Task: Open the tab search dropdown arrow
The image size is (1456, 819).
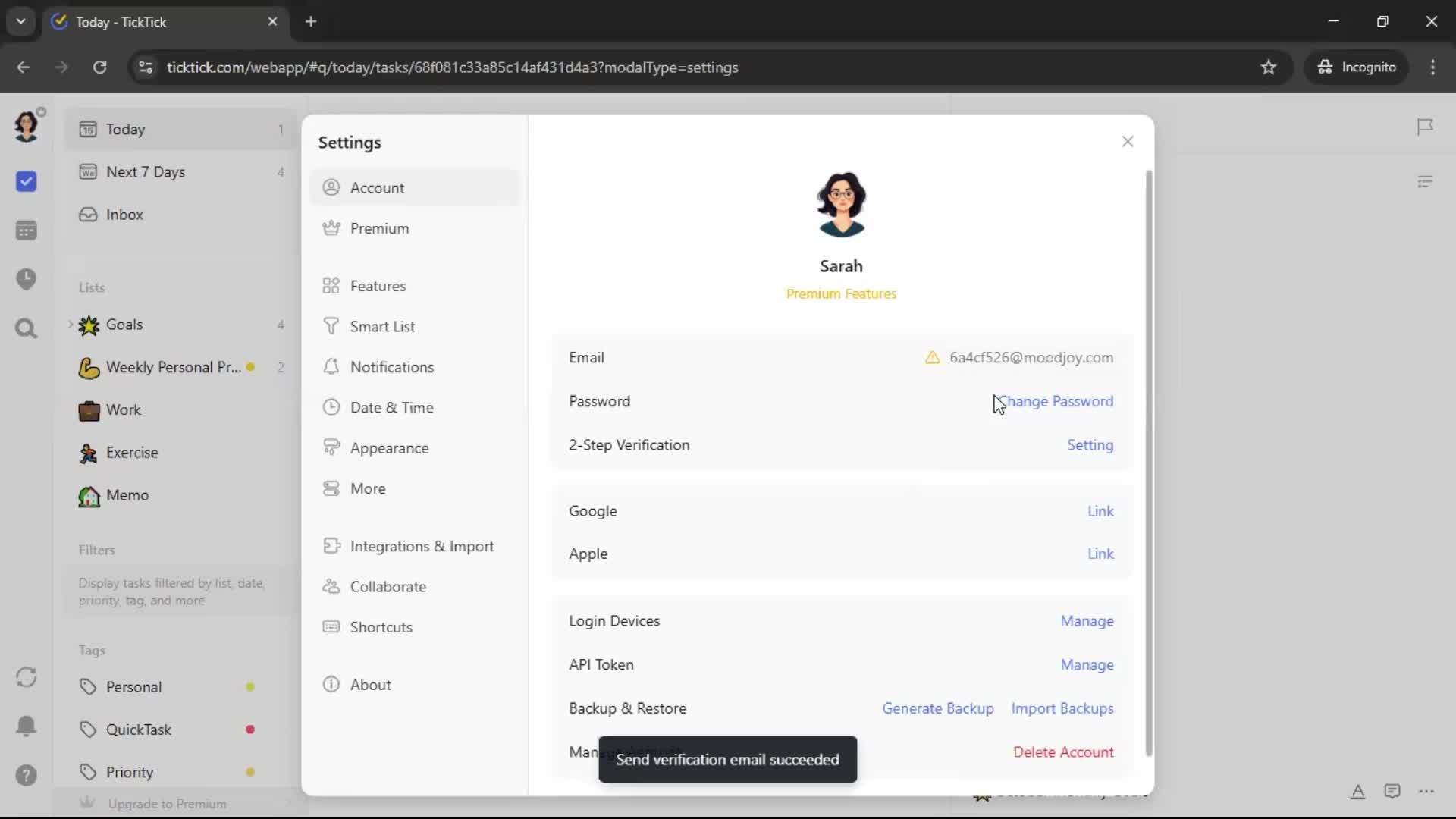Action: (x=20, y=21)
